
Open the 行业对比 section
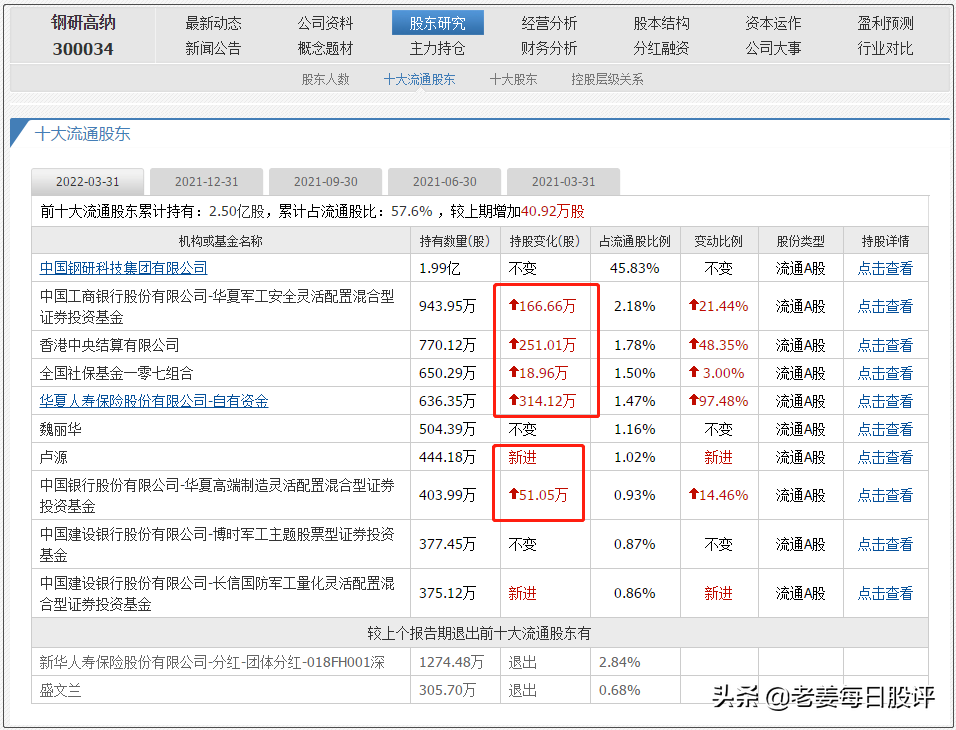885,48
